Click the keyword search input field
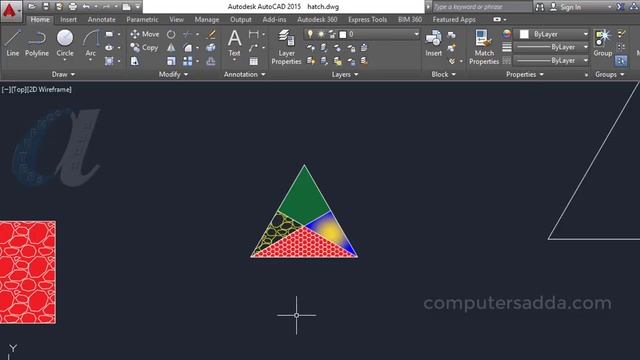This screenshot has height=360, width=640. [482, 7]
